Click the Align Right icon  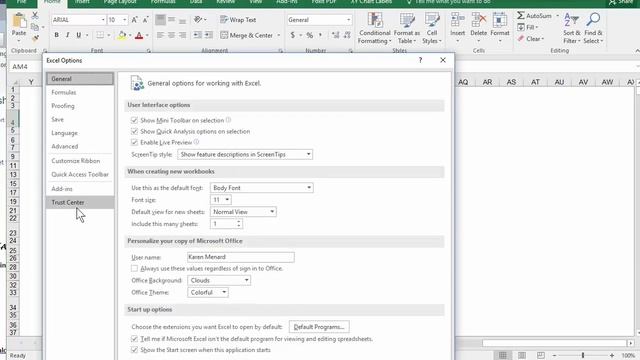pos(182,35)
